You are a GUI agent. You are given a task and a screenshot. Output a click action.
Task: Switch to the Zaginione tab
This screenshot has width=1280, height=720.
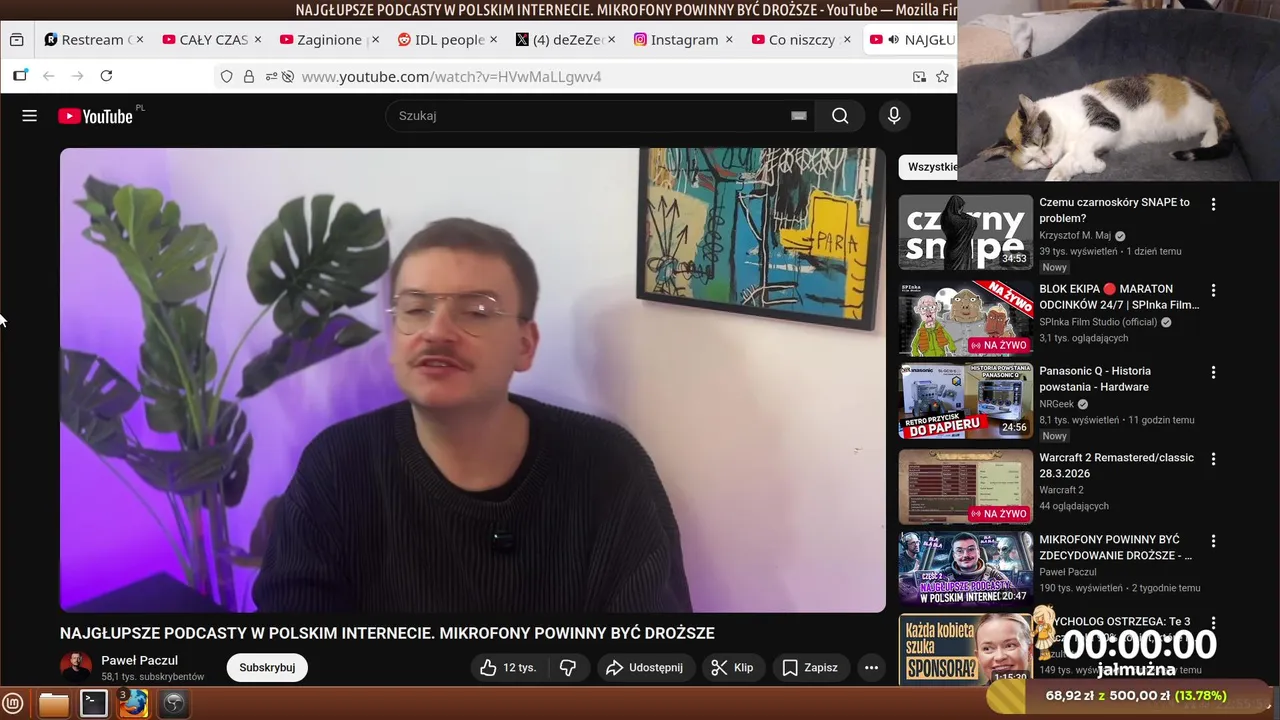tap(330, 40)
